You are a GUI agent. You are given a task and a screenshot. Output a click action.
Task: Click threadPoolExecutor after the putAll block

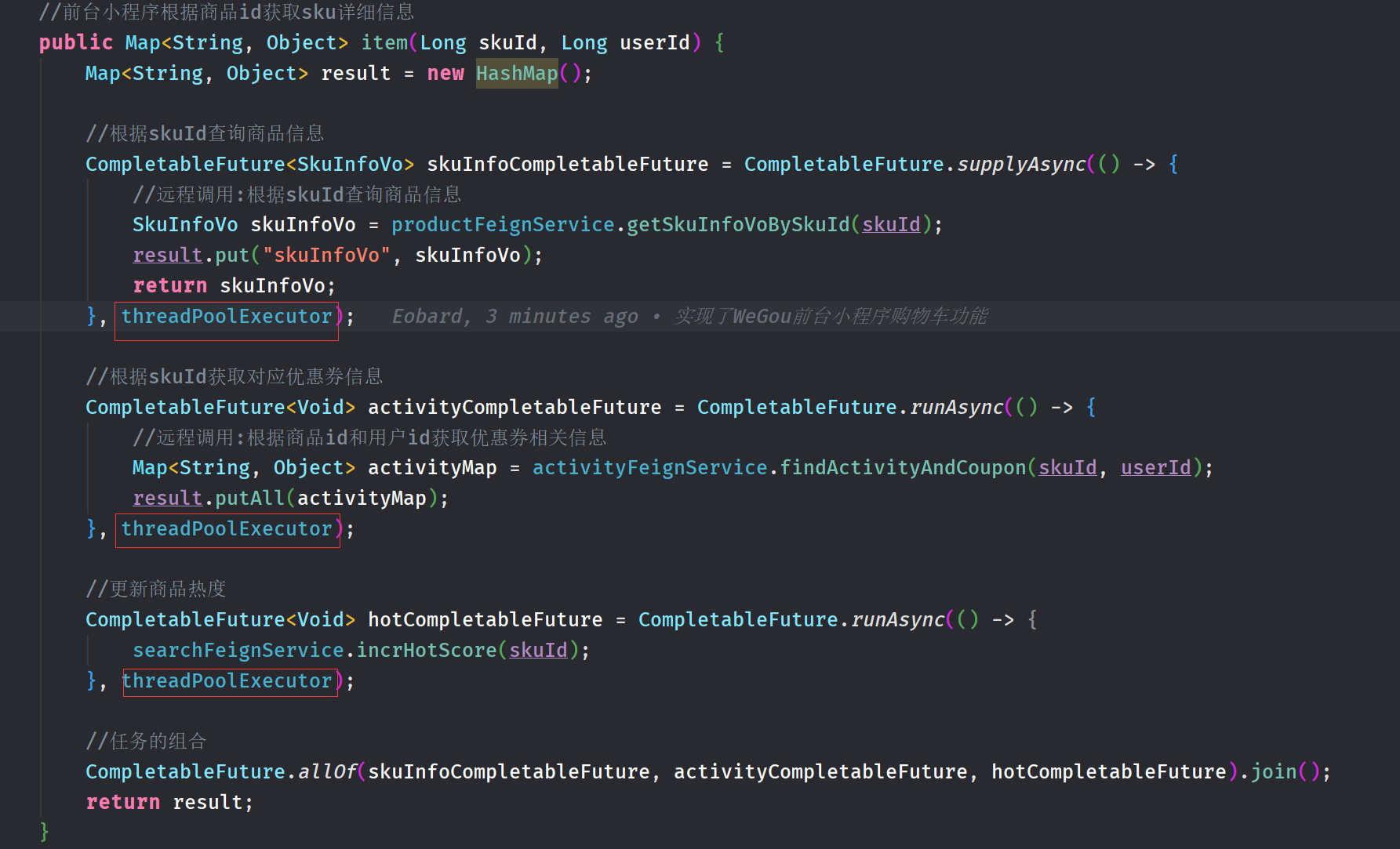(x=227, y=529)
